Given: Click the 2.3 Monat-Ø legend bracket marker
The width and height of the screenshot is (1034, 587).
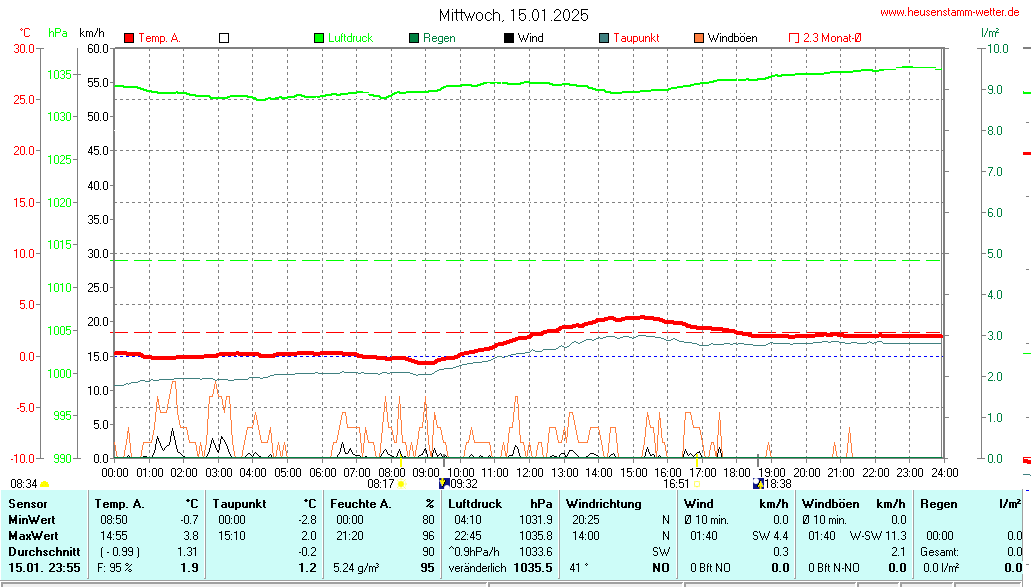Looking at the screenshot, I should pyautogui.click(x=794, y=38).
